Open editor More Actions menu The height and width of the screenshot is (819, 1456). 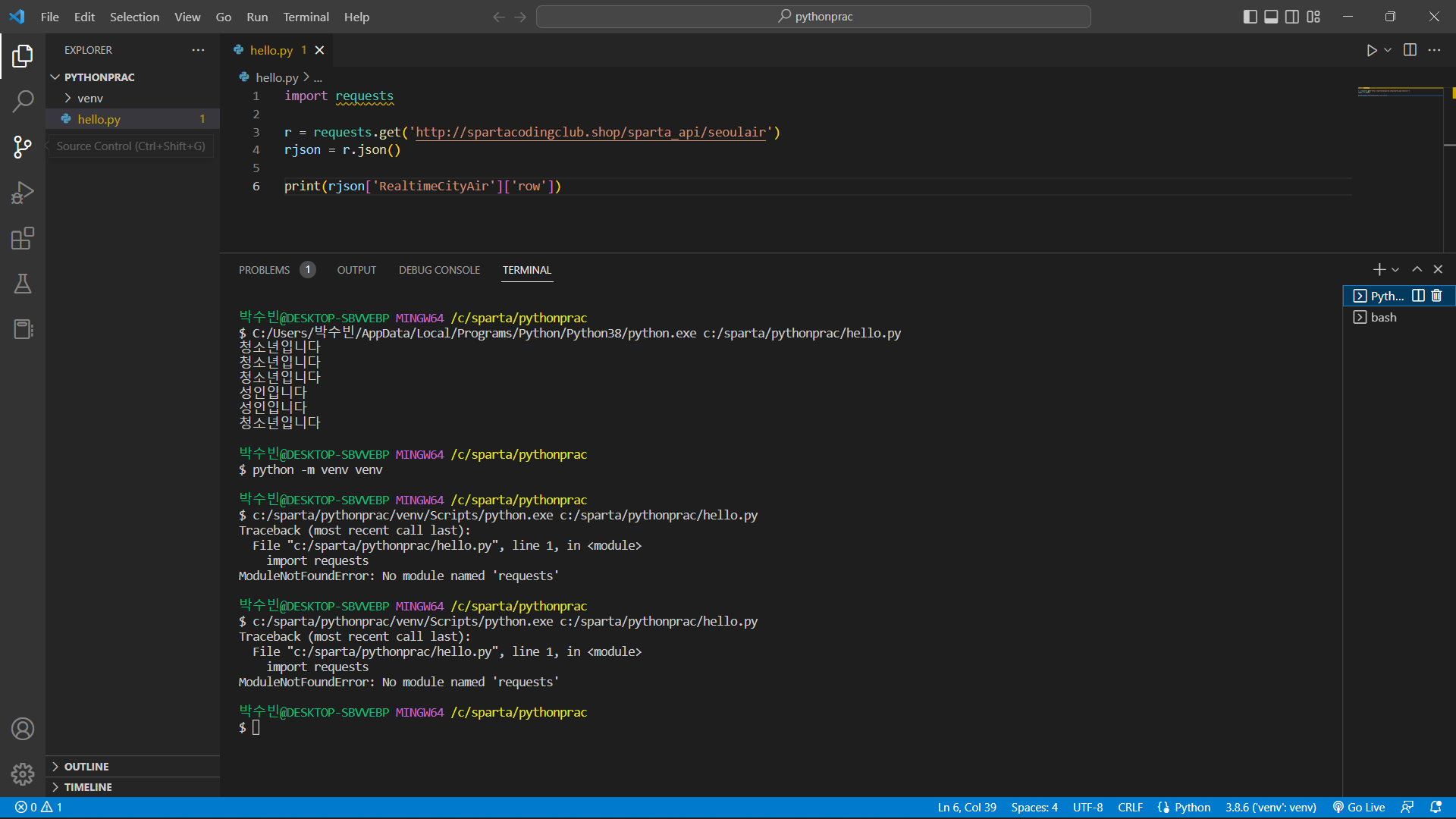(1434, 50)
